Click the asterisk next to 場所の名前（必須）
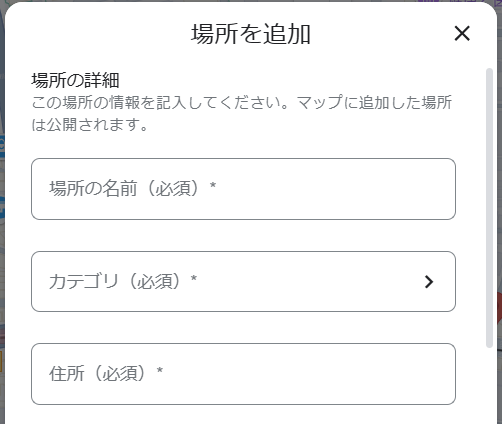 tap(213, 185)
